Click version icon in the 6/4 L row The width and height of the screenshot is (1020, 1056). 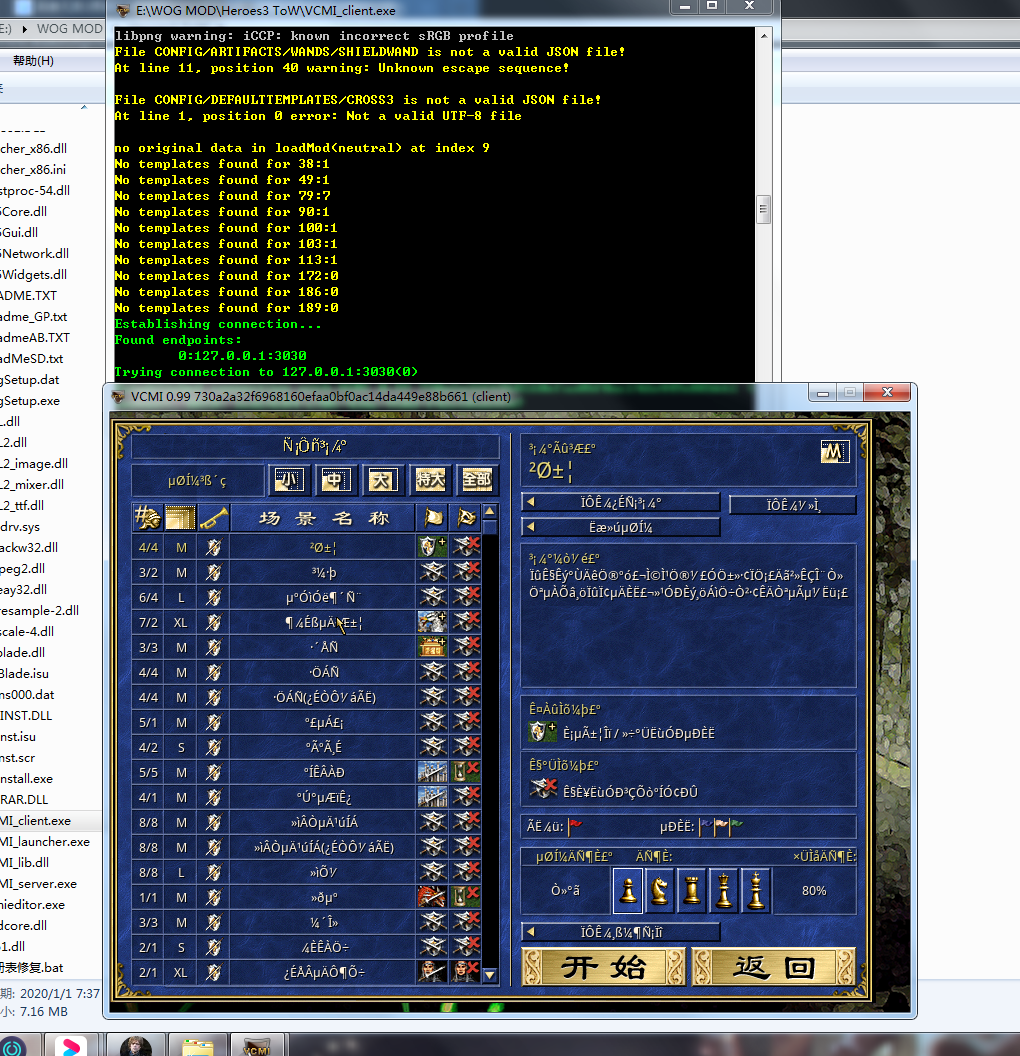[x=213, y=597]
